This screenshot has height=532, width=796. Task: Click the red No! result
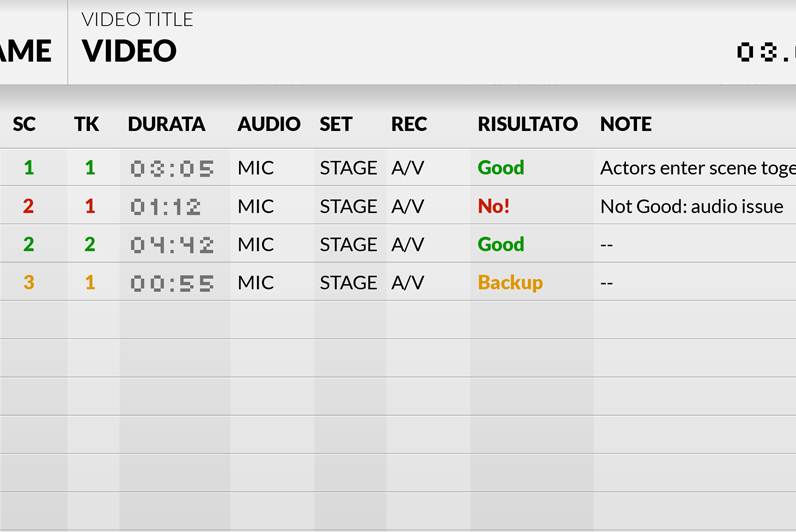pyautogui.click(x=494, y=207)
